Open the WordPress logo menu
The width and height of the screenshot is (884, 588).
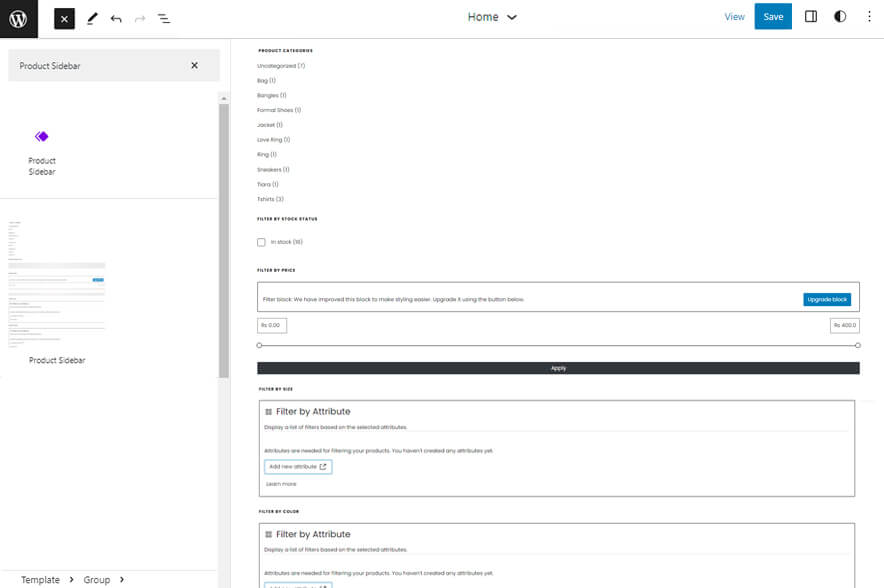pyautogui.click(x=18, y=17)
